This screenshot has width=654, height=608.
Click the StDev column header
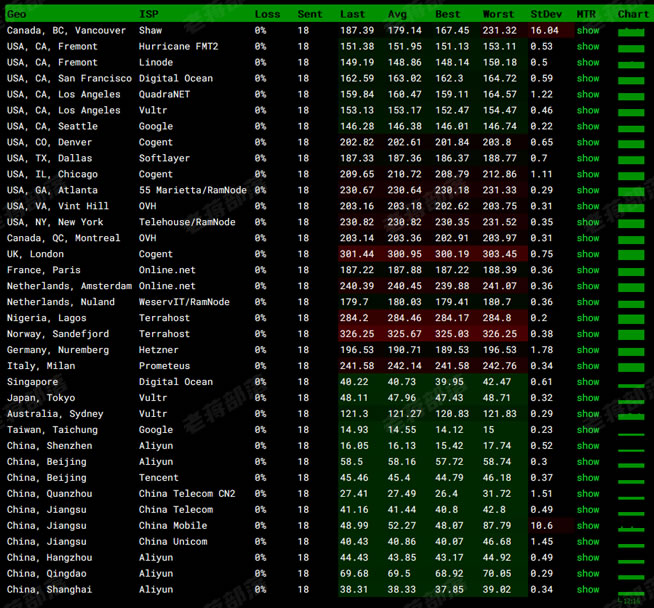tap(546, 14)
